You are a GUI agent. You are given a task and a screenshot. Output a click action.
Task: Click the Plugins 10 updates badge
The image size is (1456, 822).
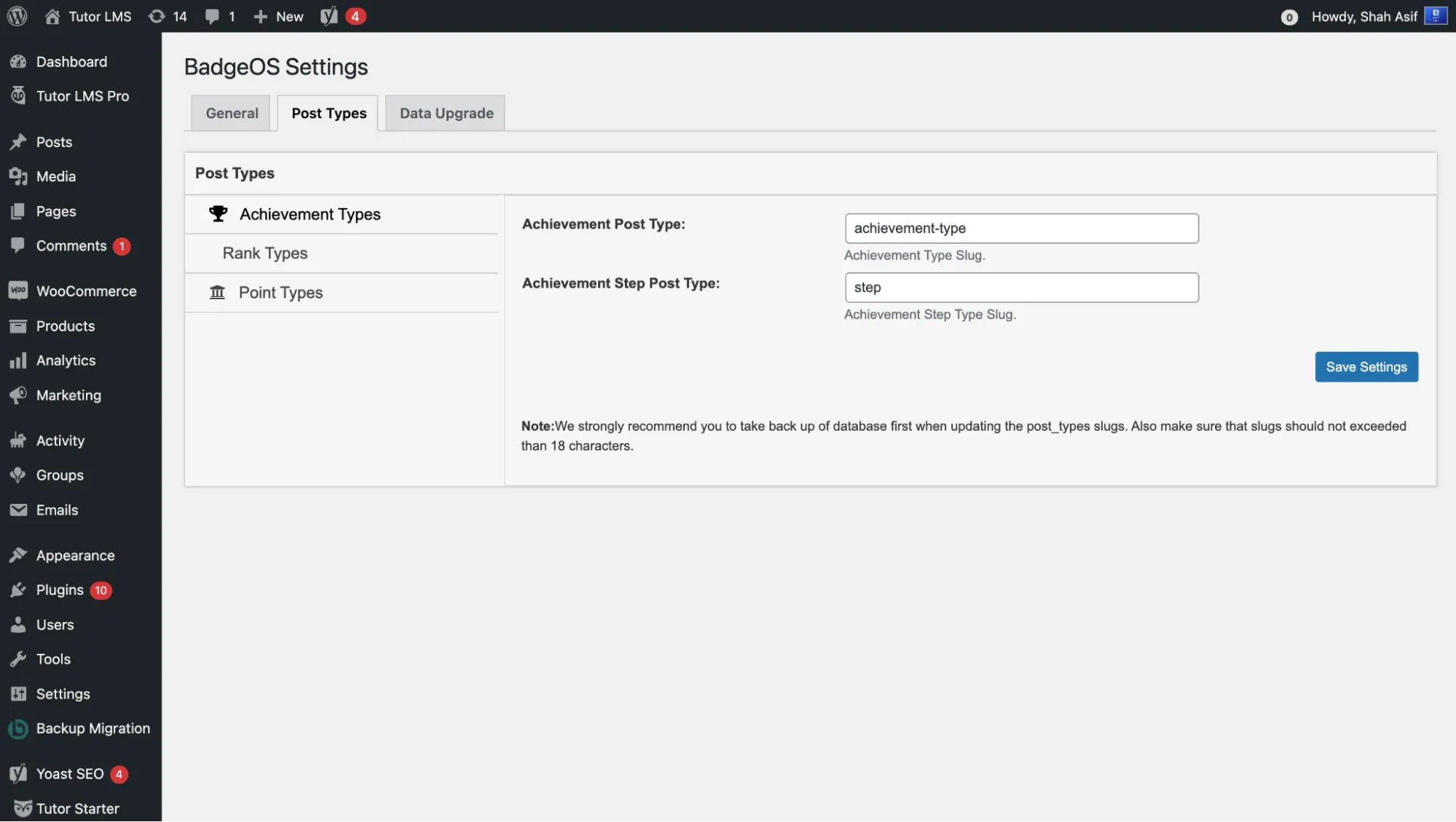(x=101, y=590)
